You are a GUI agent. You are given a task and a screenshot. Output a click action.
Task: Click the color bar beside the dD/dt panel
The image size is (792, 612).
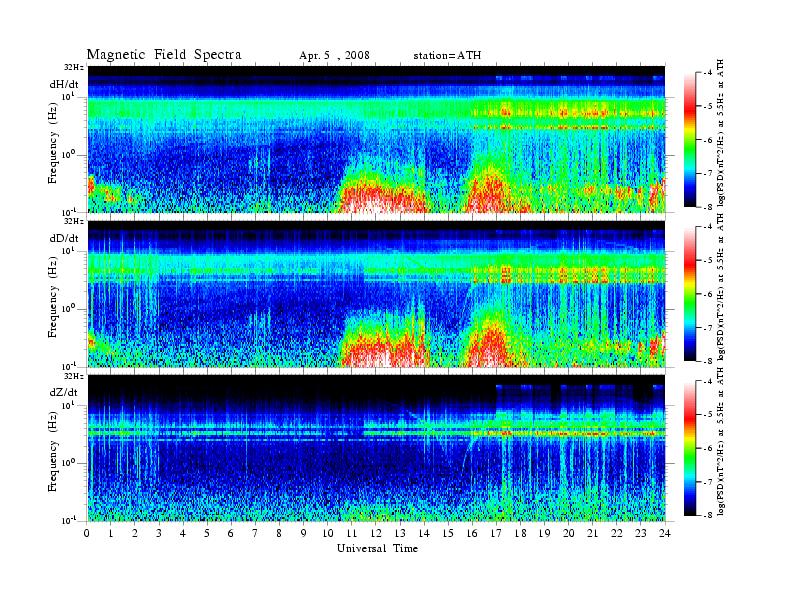(x=690, y=294)
